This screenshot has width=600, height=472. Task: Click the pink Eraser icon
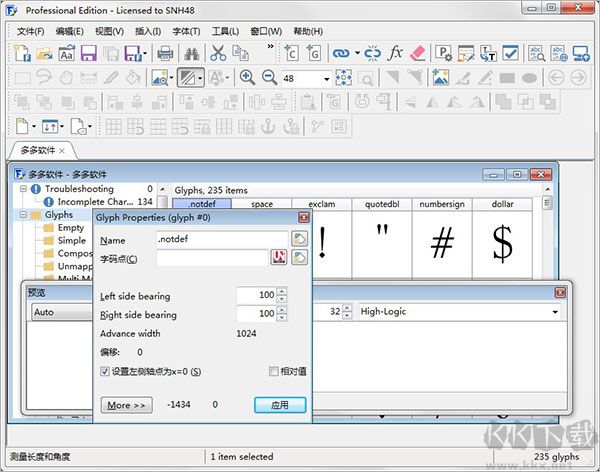point(418,53)
